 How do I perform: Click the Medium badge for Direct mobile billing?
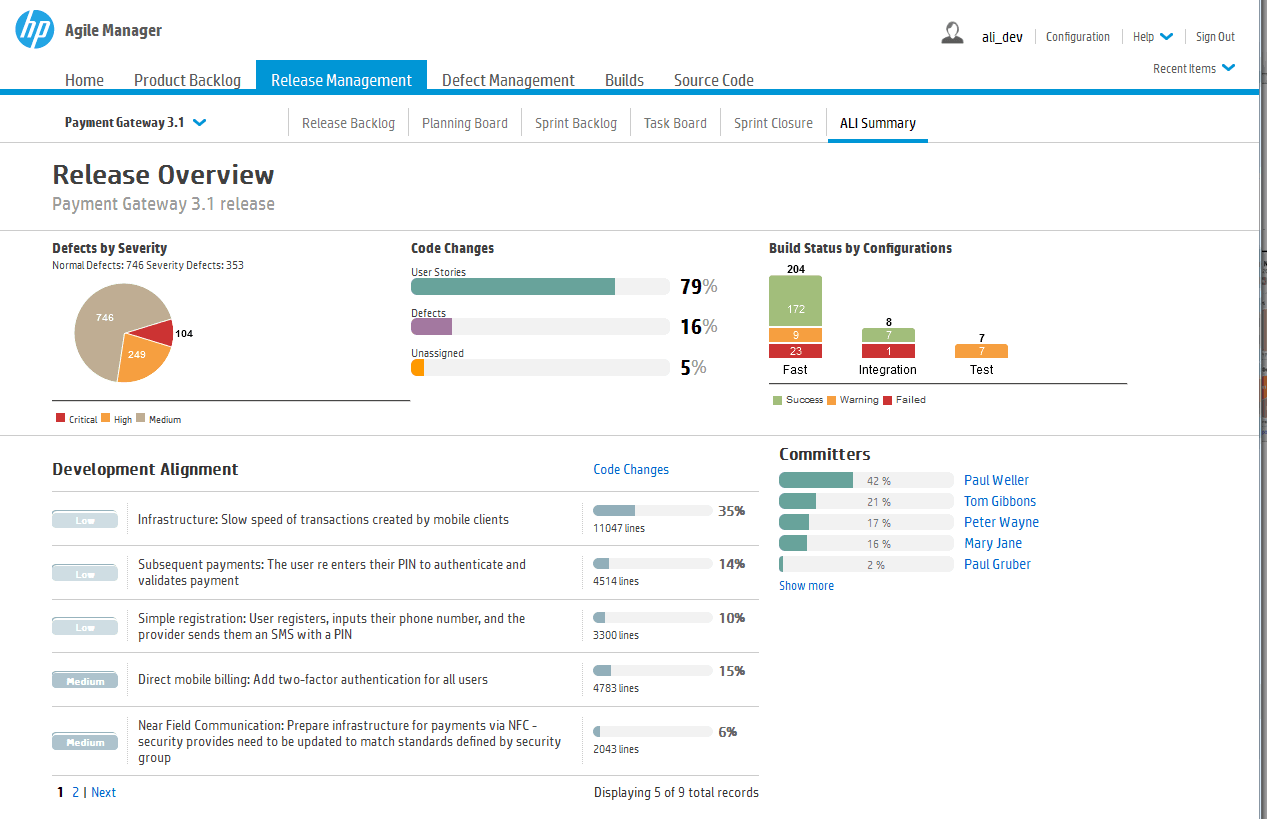point(85,681)
